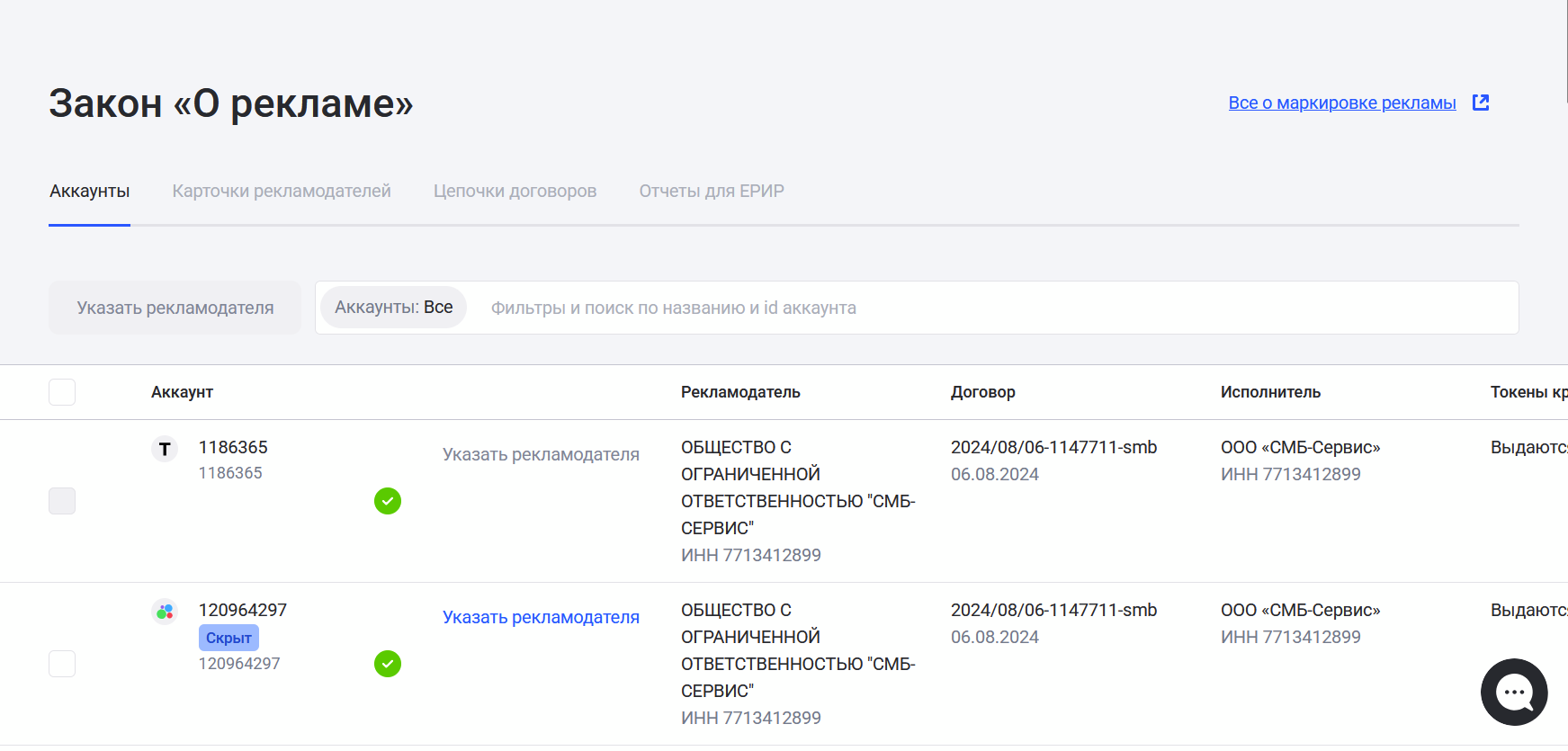The width and height of the screenshot is (1568, 751).
Task: Focus the account name and id search field
Action: coord(990,308)
